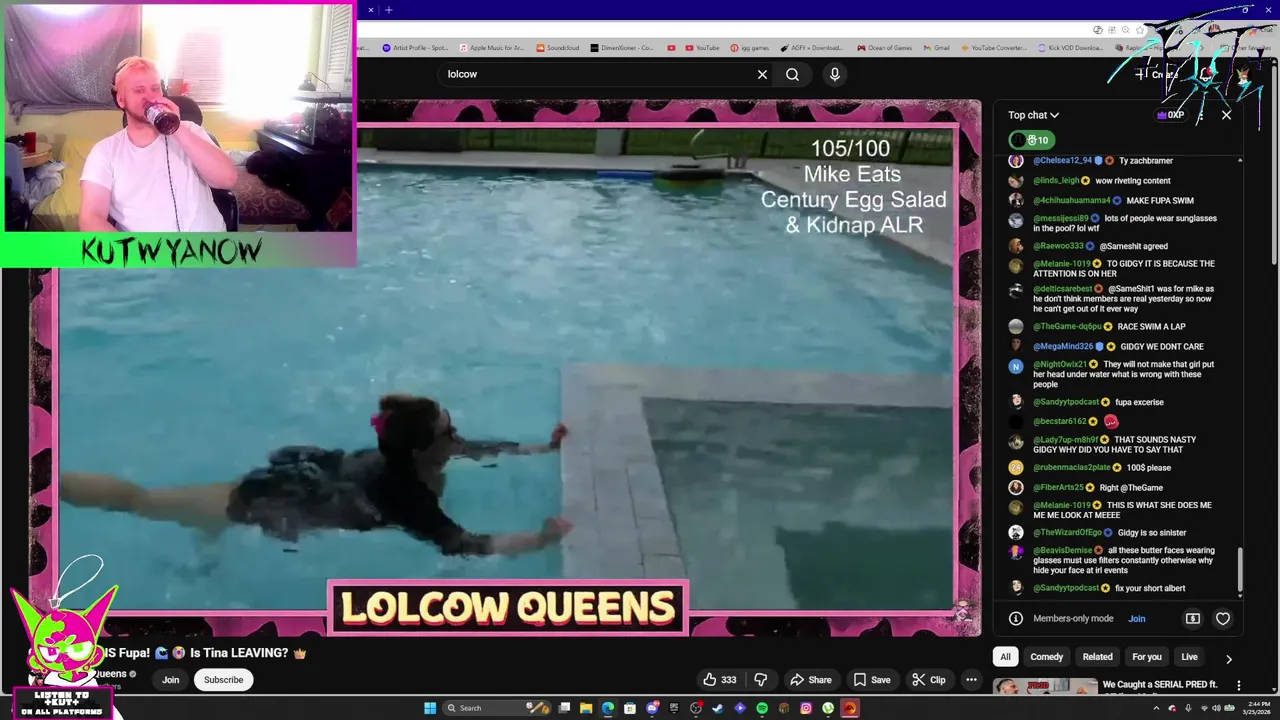Screen dimensions: 1280x720
Task: Open the YouTube Converter bookmark
Action: tap(993, 48)
